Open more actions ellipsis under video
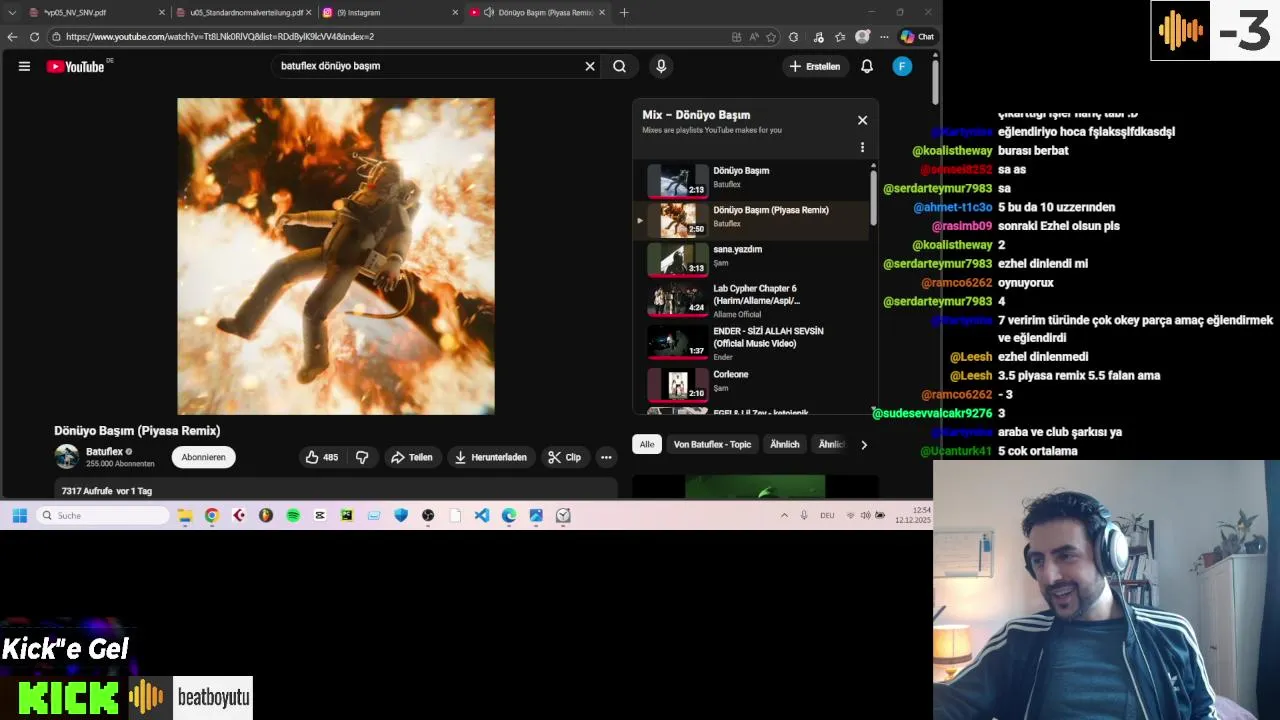This screenshot has height=720, width=1280. click(606, 457)
